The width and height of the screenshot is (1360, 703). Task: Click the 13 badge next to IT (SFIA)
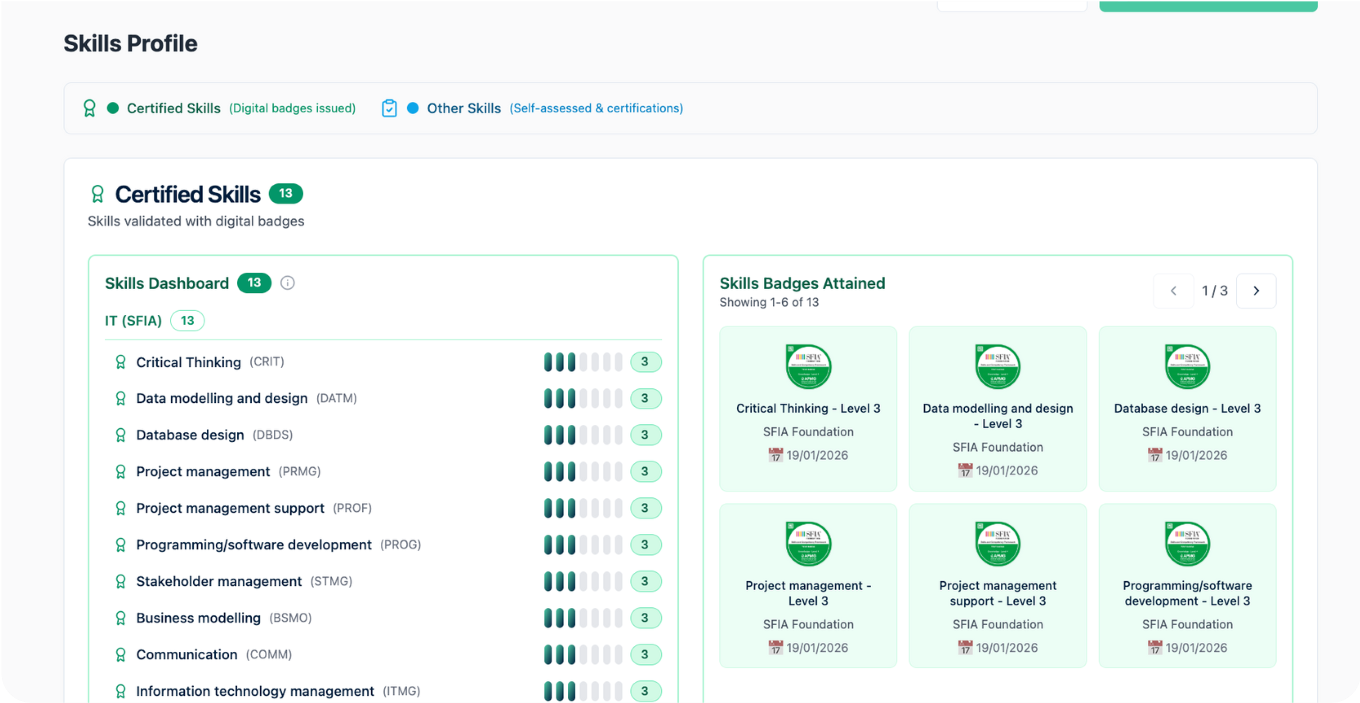point(187,321)
